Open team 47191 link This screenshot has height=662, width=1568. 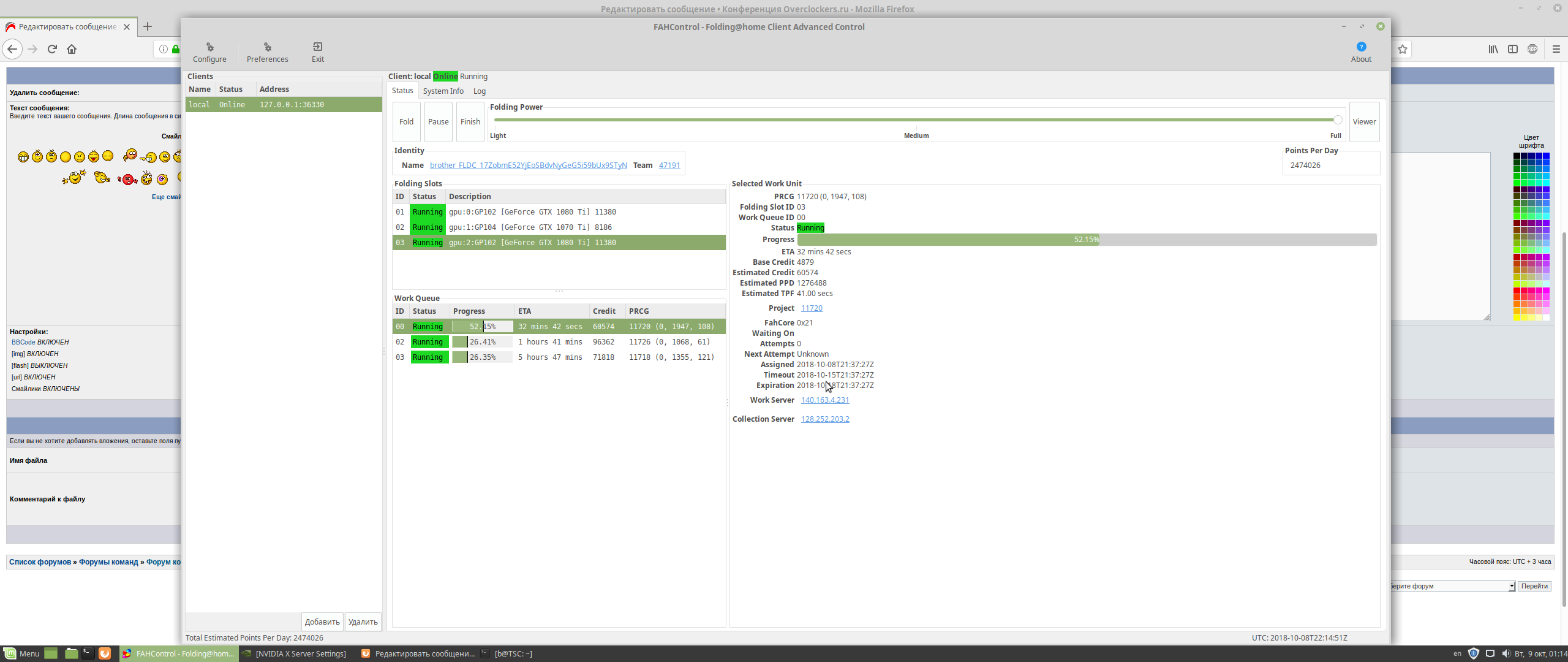click(x=669, y=165)
